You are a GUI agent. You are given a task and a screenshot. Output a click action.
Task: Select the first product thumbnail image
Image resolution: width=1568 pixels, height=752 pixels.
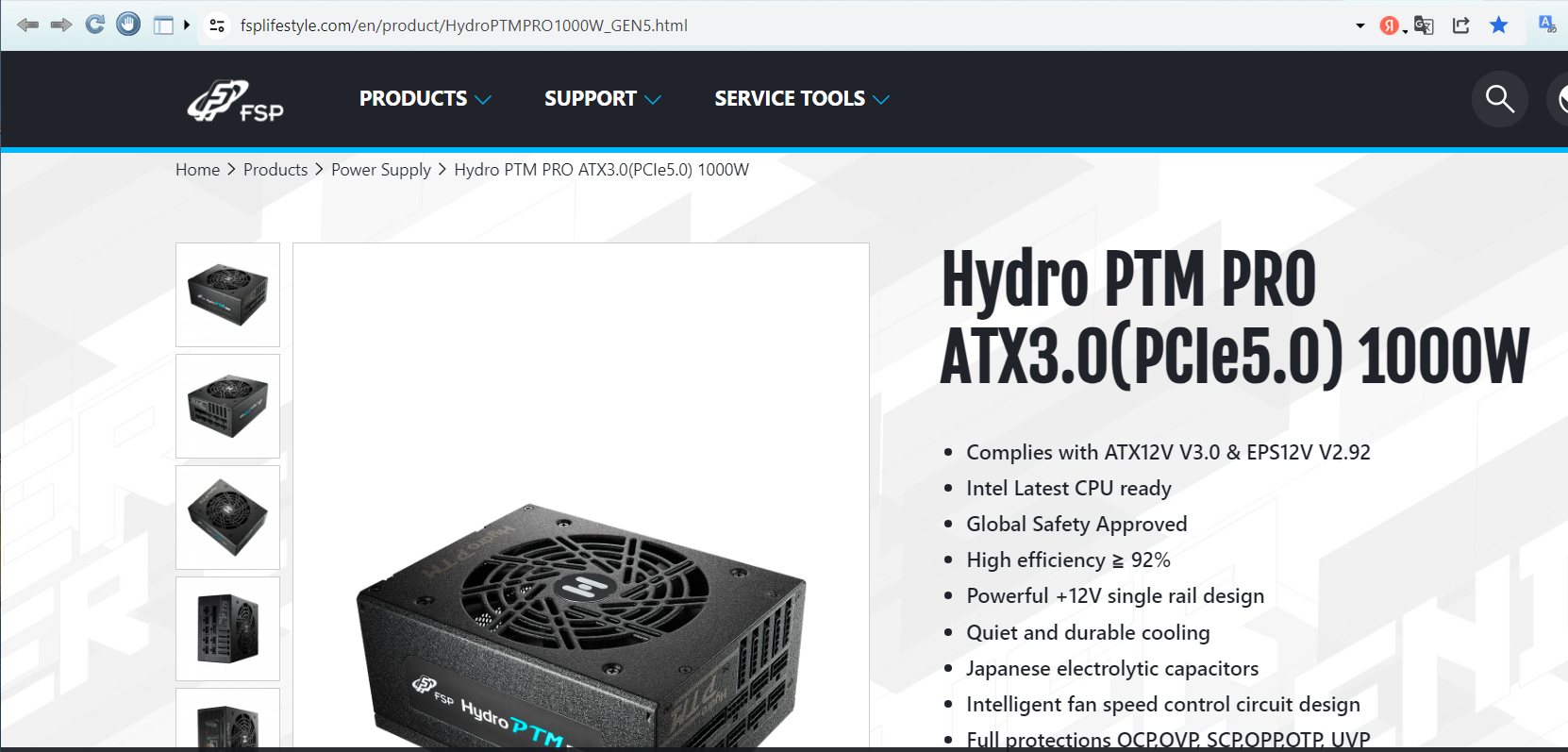pos(227,294)
